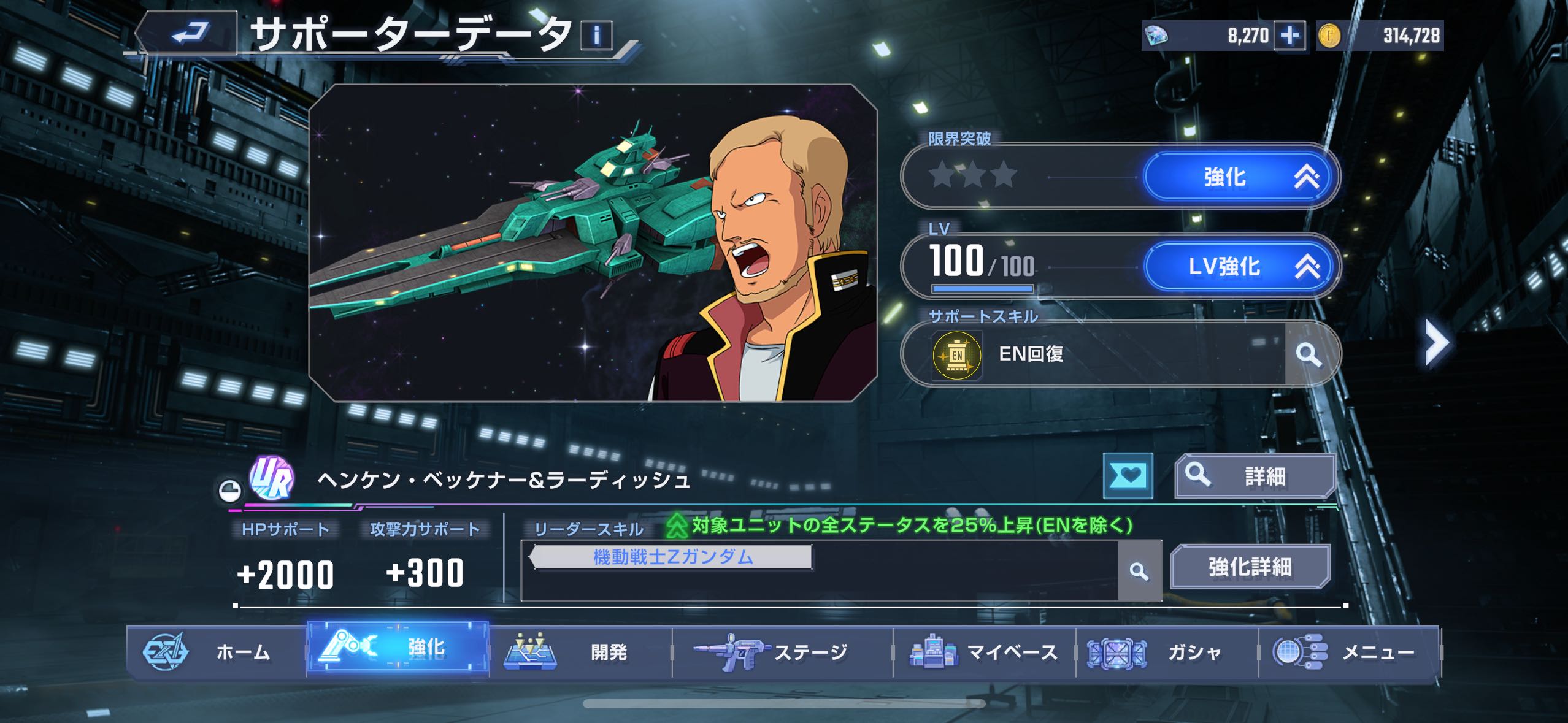Tap the level progress bar under 100/100

[982, 288]
